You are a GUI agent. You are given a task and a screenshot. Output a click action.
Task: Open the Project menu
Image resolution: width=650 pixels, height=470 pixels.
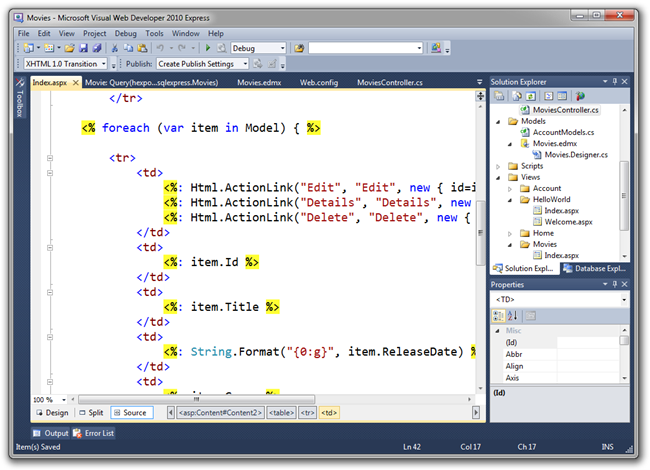pos(94,33)
